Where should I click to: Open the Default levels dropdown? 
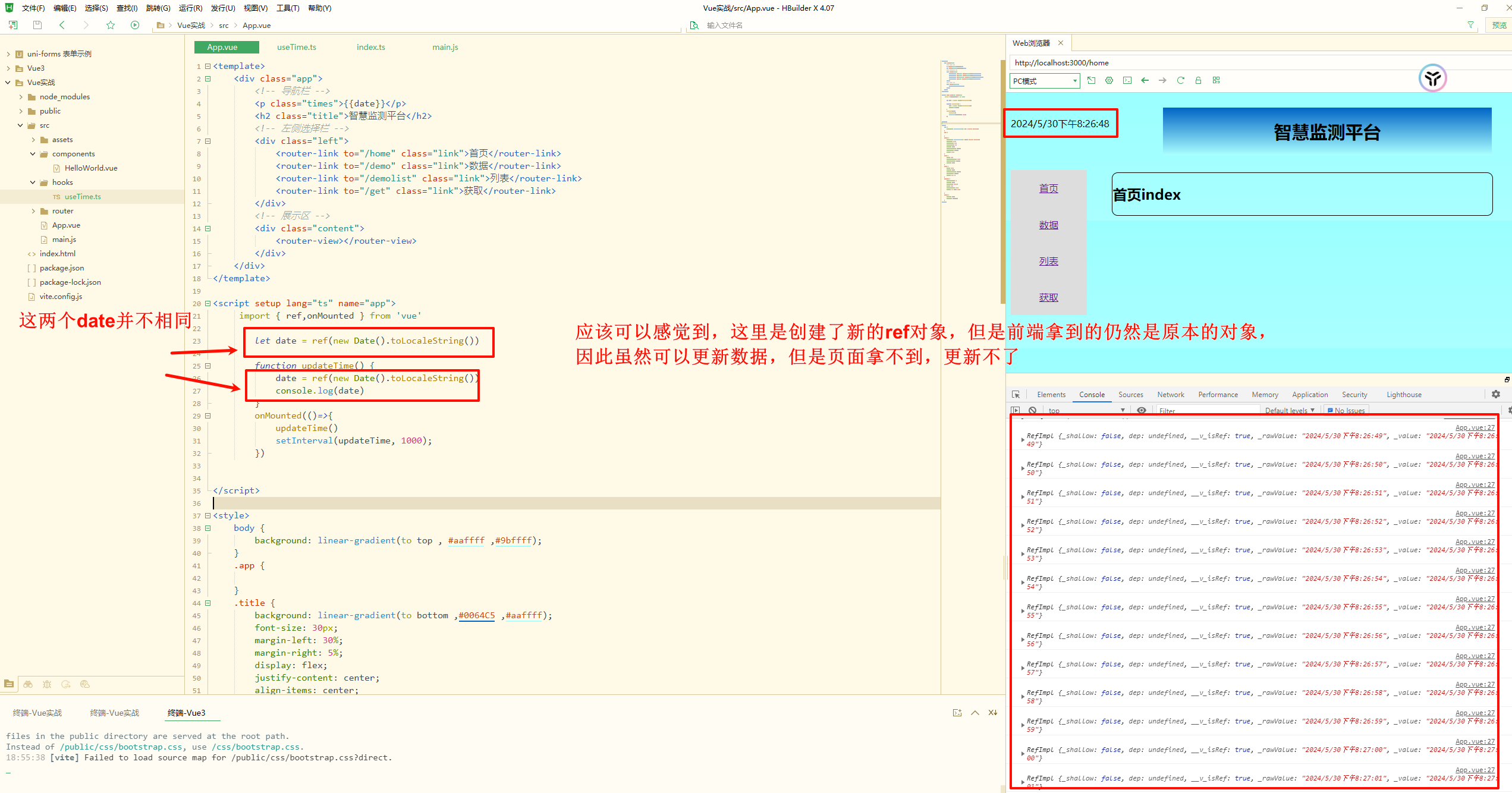pos(1289,410)
